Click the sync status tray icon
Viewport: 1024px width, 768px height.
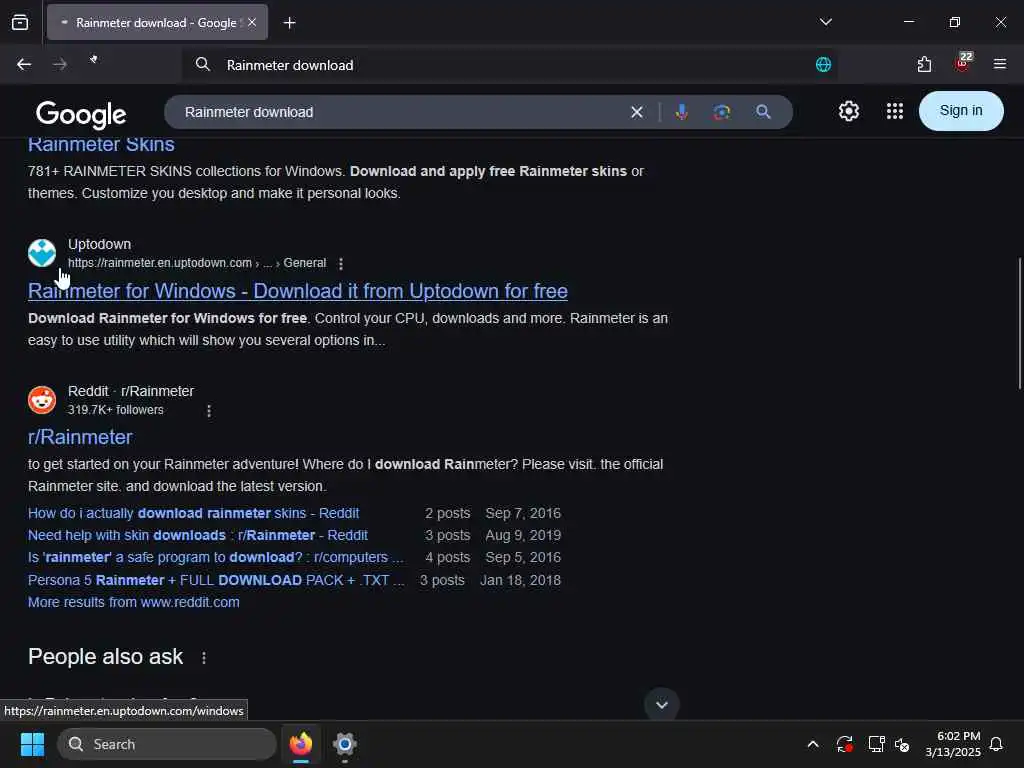click(844, 744)
